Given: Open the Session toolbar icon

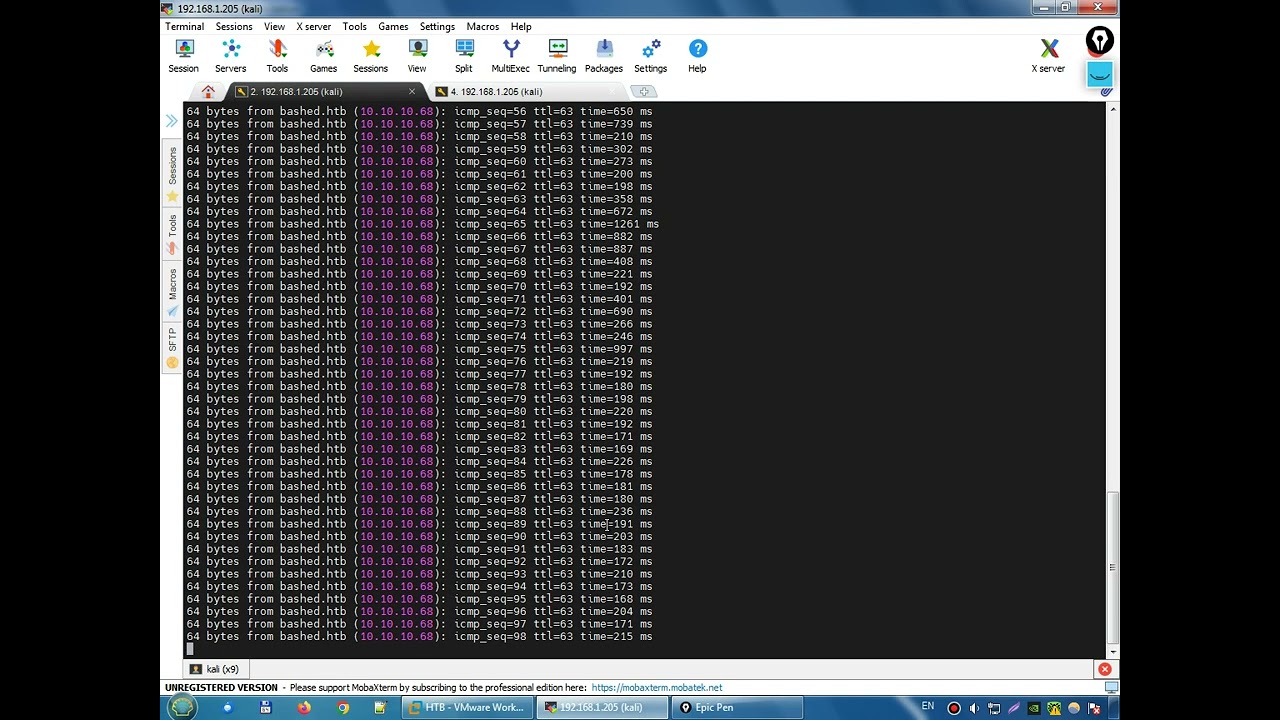Looking at the screenshot, I should tap(184, 56).
